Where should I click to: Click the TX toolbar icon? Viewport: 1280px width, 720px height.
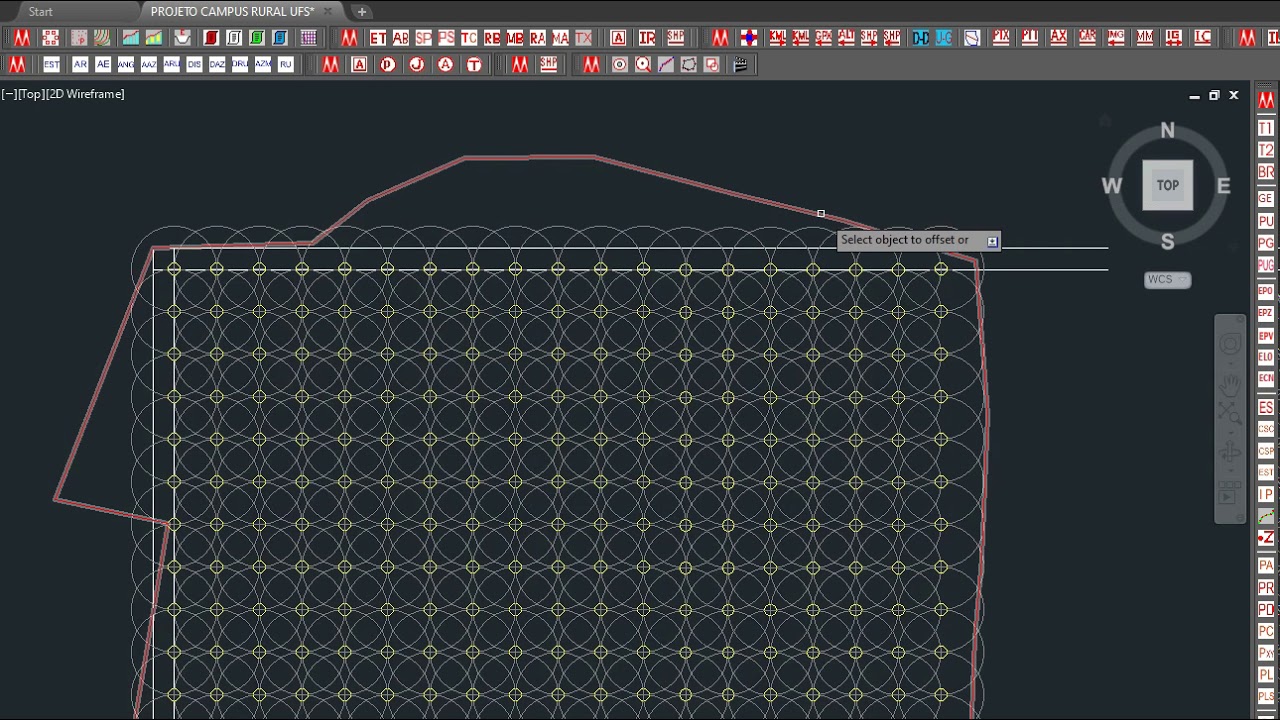pos(584,38)
